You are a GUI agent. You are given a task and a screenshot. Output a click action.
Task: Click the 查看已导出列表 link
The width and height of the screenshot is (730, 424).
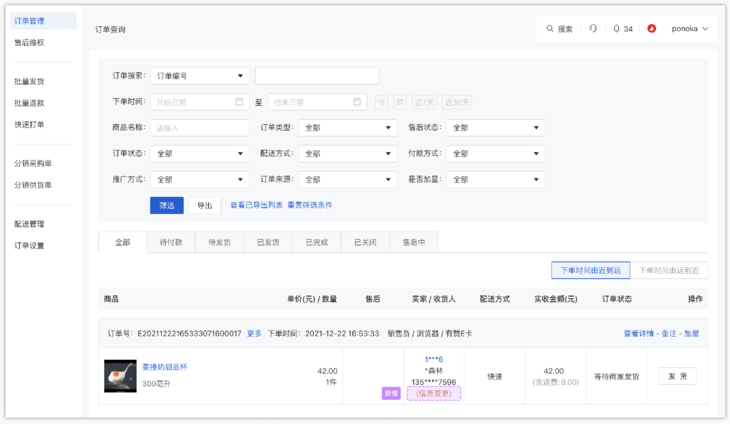pos(256,205)
